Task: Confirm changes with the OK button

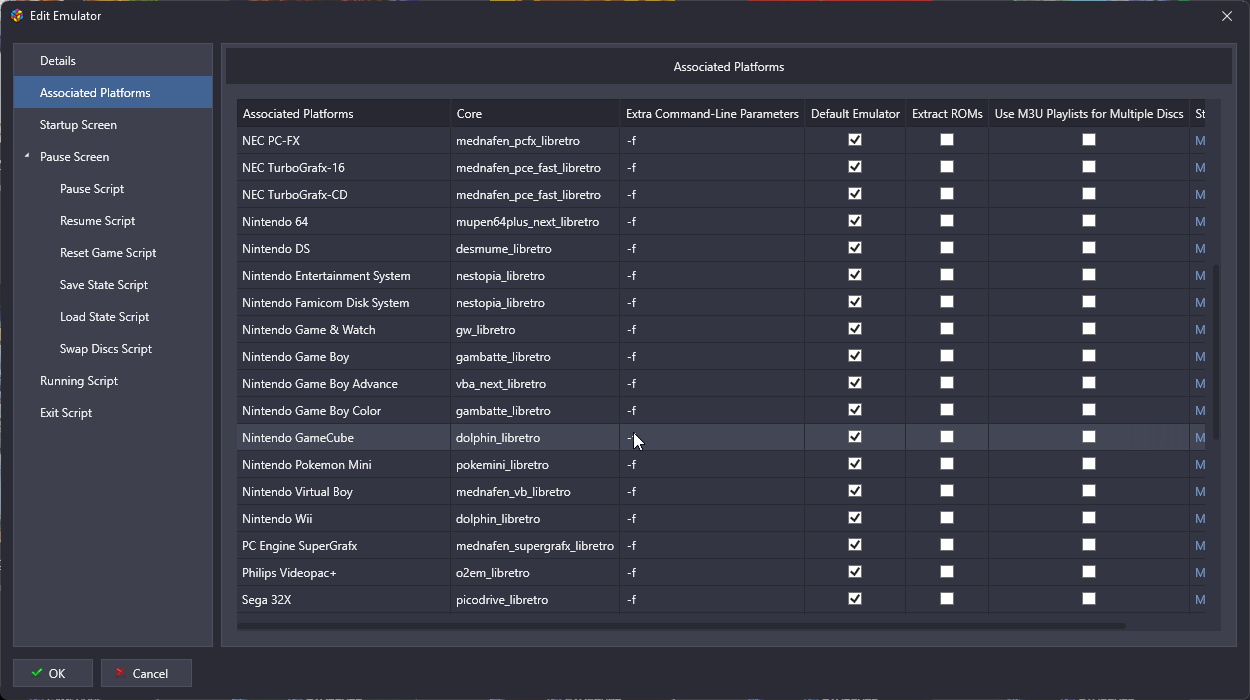Action: pyautogui.click(x=53, y=673)
